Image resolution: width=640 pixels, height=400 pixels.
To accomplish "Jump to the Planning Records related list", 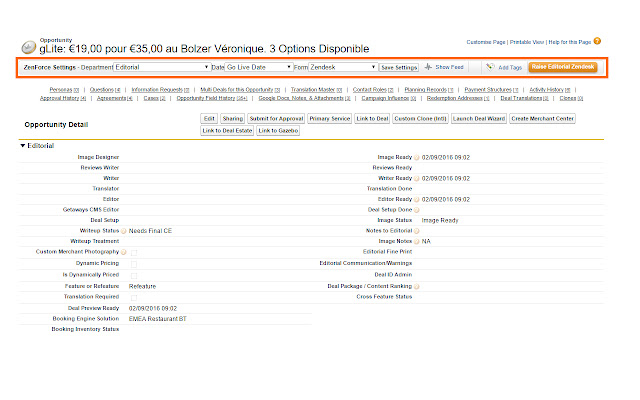I will [429, 90].
